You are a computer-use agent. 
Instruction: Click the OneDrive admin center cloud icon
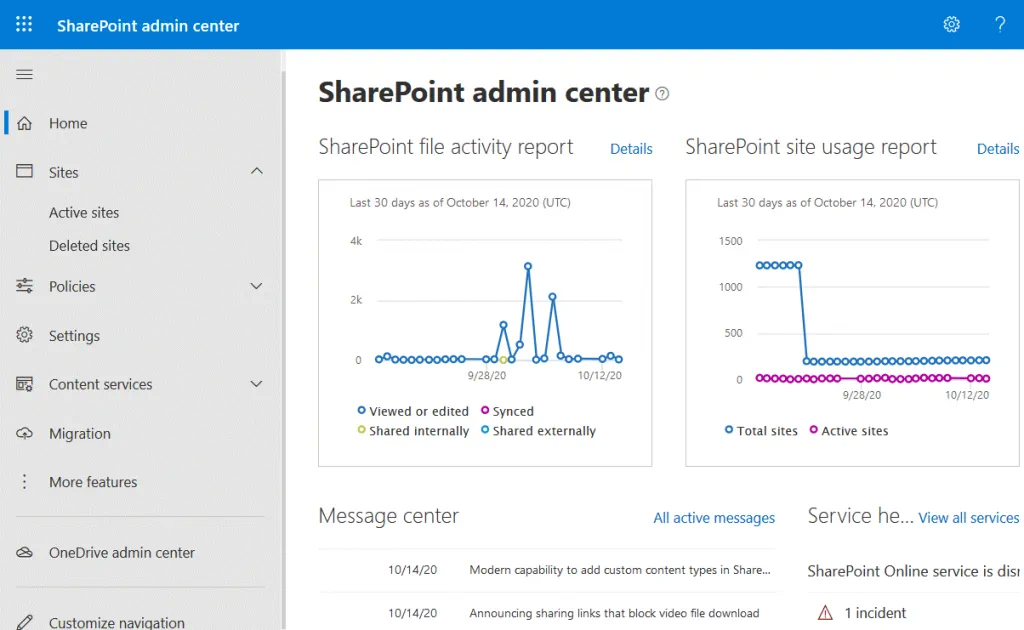coord(26,552)
